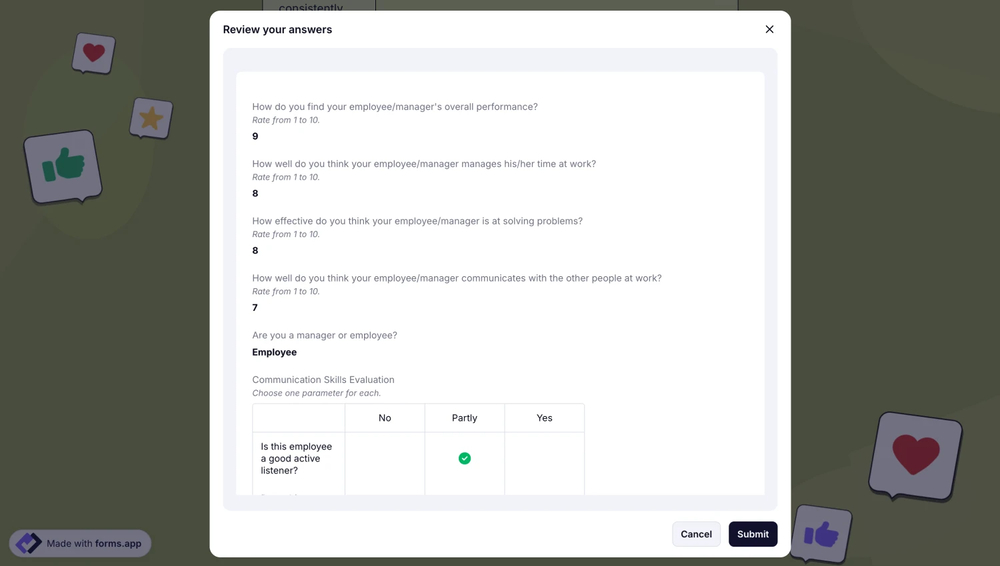Close the Review your answers dialog
The width and height of the screenshot is (1000, 566).
point(769,30)
